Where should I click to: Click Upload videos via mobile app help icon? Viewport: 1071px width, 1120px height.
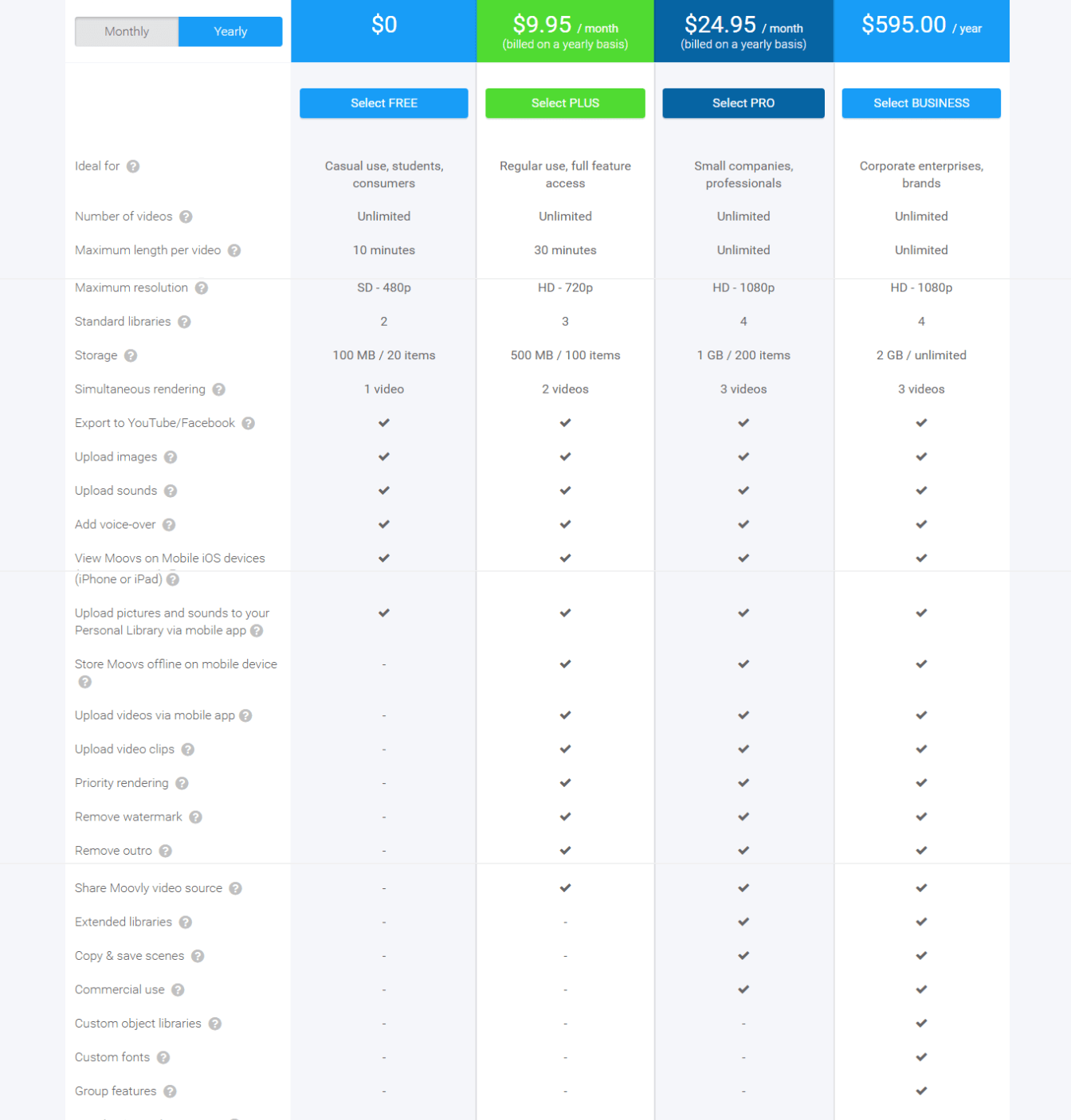coord(245,715)
